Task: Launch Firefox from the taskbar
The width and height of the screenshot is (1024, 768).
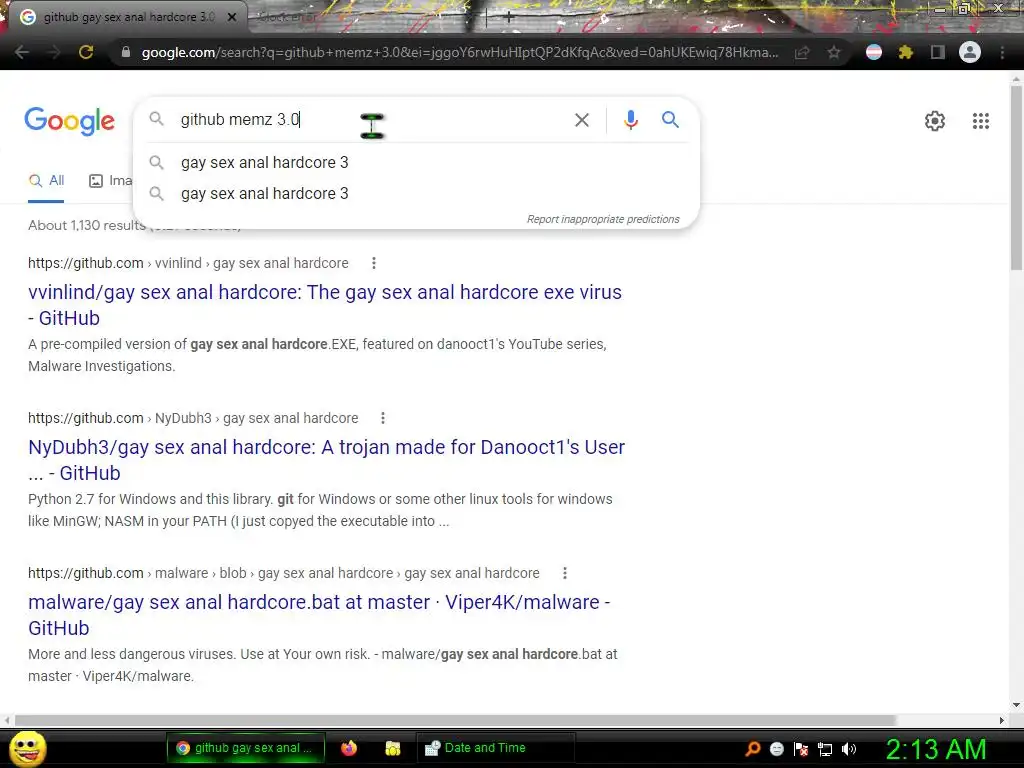Action: pos(349,748)
